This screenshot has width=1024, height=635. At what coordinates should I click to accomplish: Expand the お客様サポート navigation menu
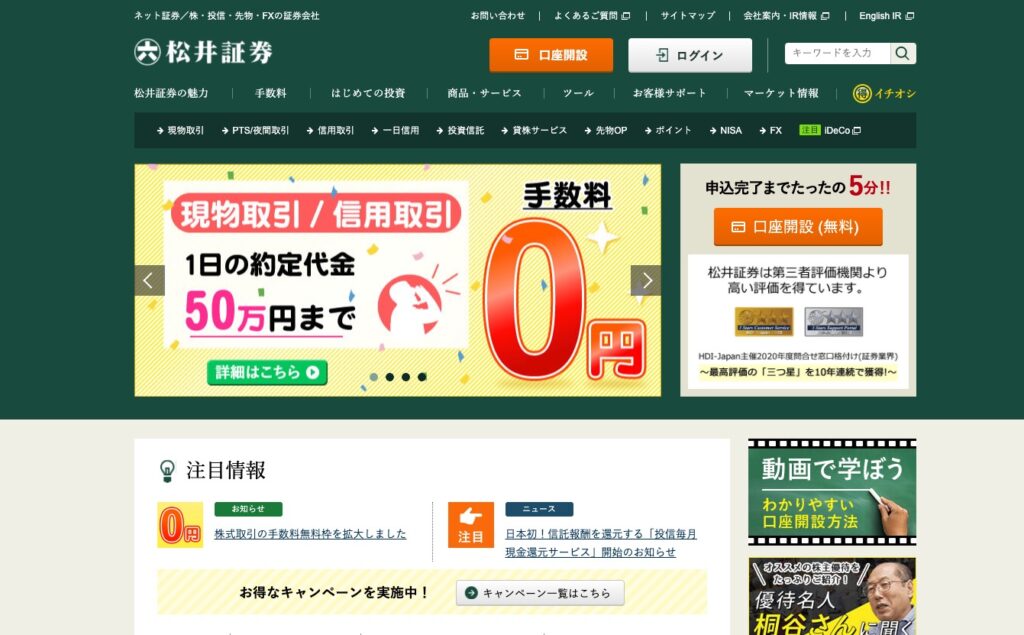click(x=670, y=93)
